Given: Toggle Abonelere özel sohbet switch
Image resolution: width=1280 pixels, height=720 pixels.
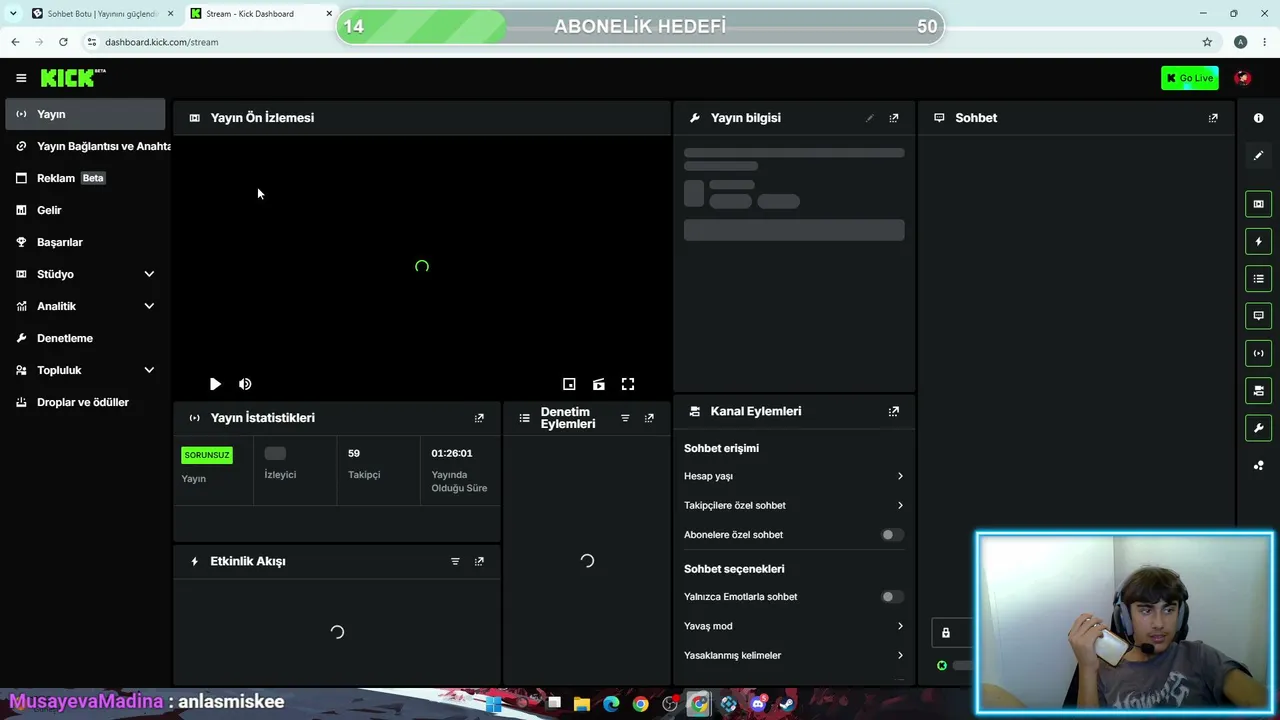Looking at the screenshot, I should [892, 535].
